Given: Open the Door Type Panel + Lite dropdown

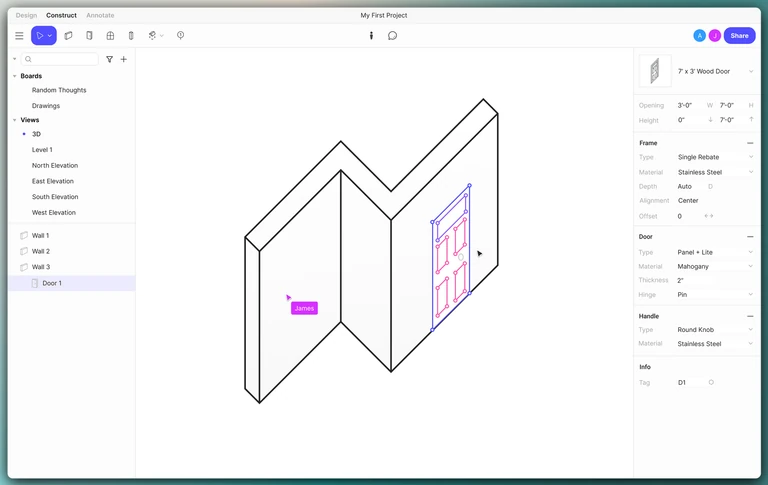Looking at the screenshot, I should [716, 252].
